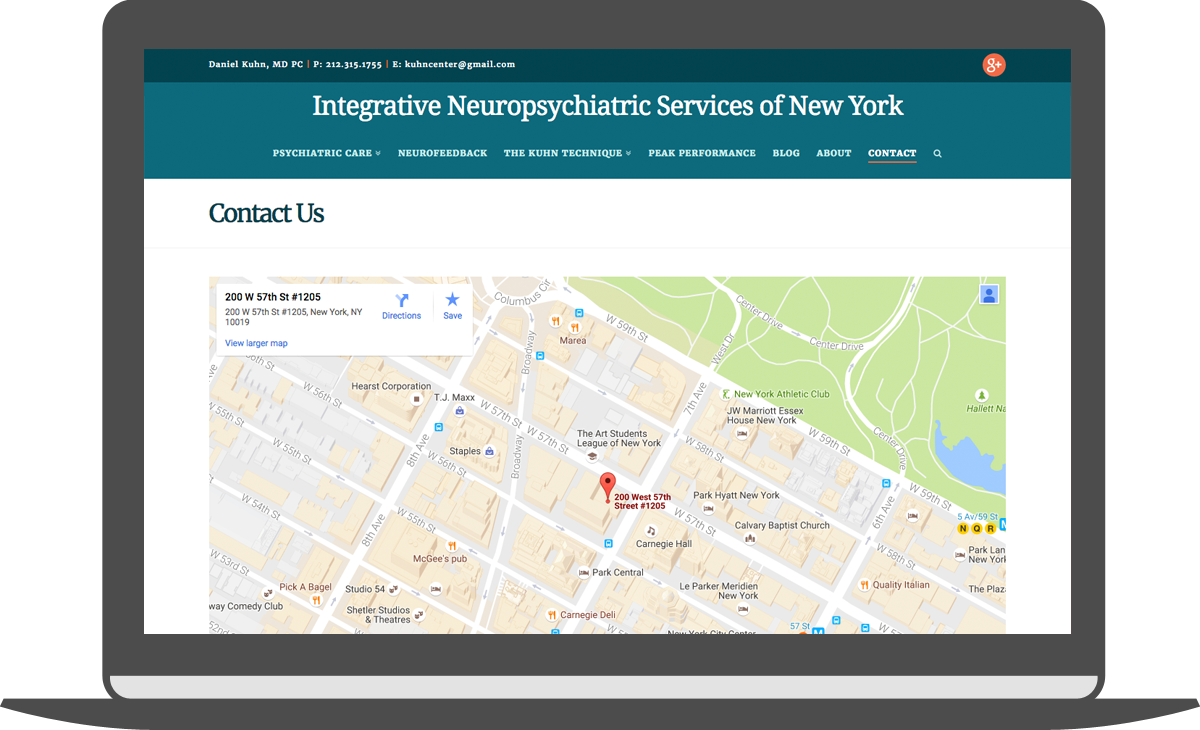
Task: Open the Google account icon on map
Action: point(989,294)
